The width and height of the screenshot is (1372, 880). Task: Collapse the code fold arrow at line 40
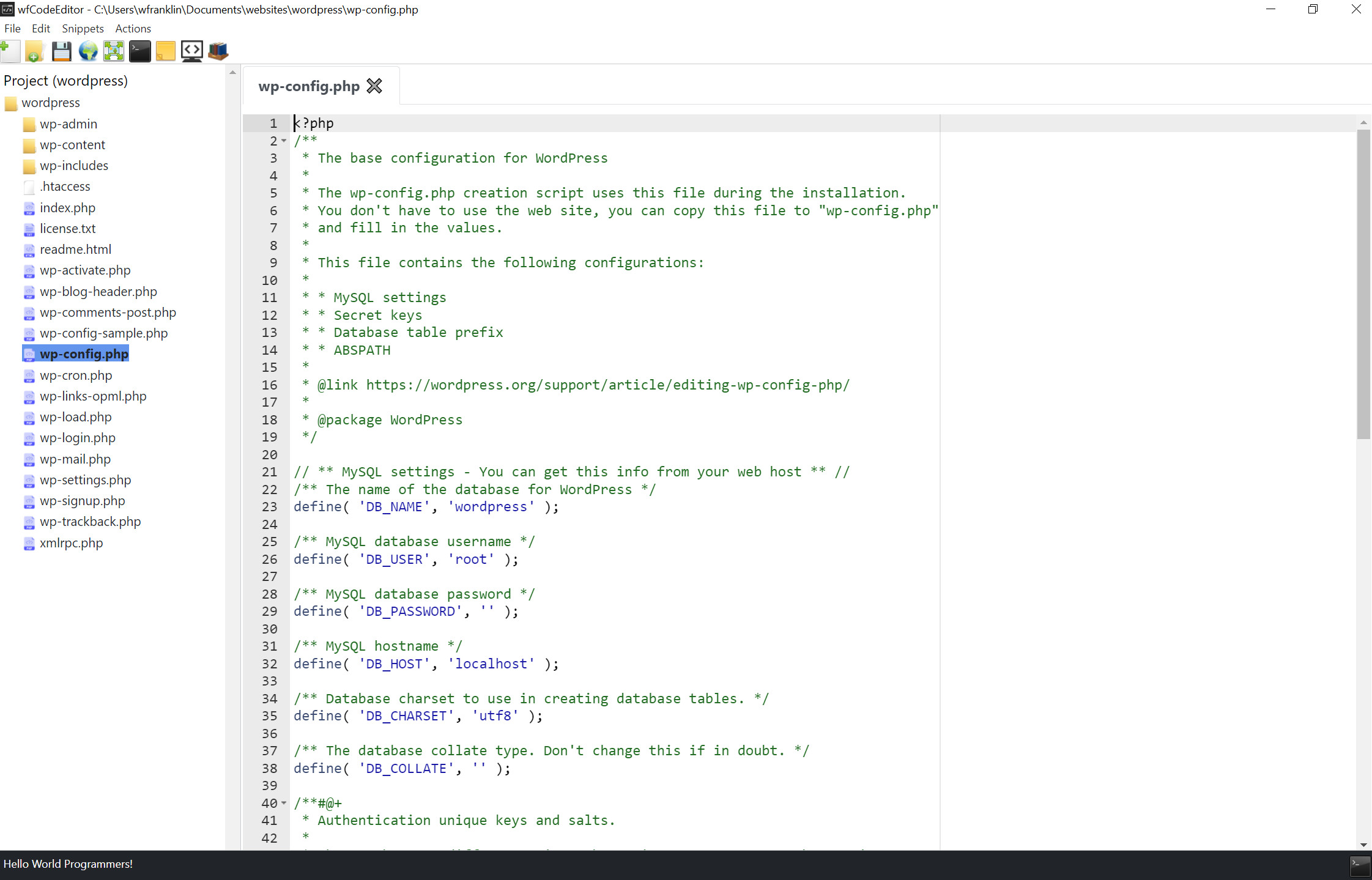(x=284, y=804)
